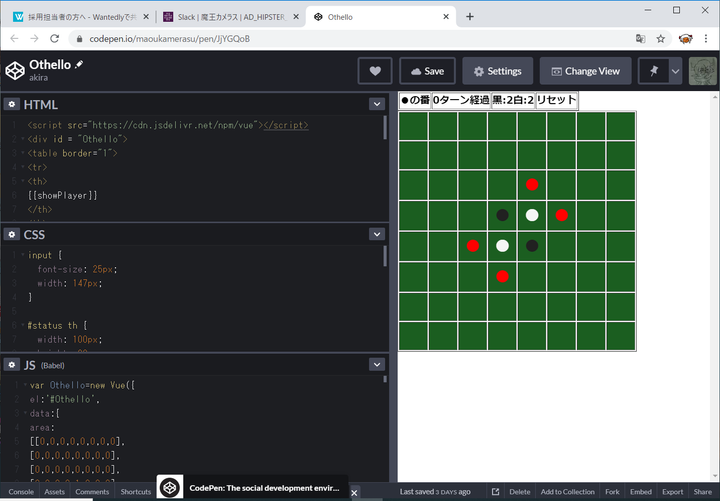
Task: Click the address bar URL
Action: 169,39
